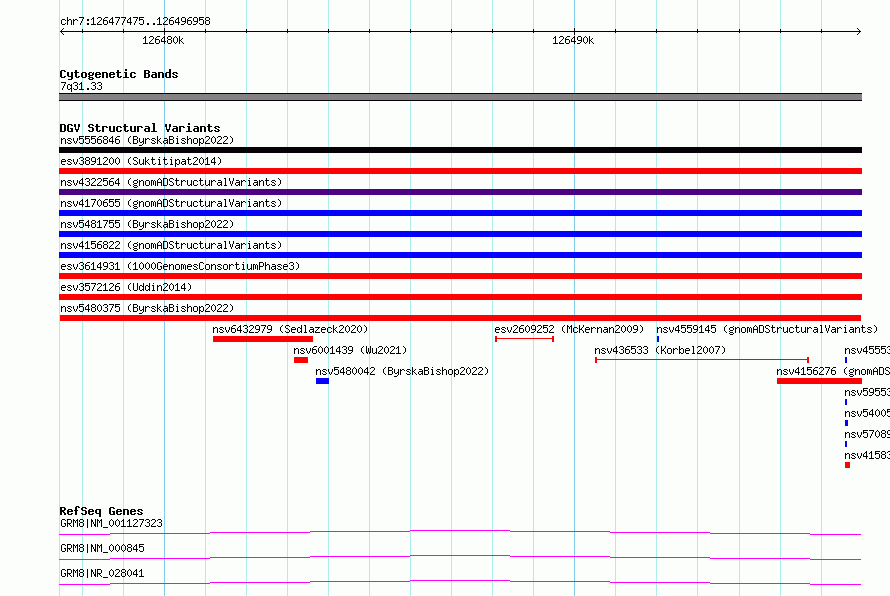Click the magenta GRM8|NR_028041 transcript line
Screen dimensions: 890x596
click(x=460, y=582)
